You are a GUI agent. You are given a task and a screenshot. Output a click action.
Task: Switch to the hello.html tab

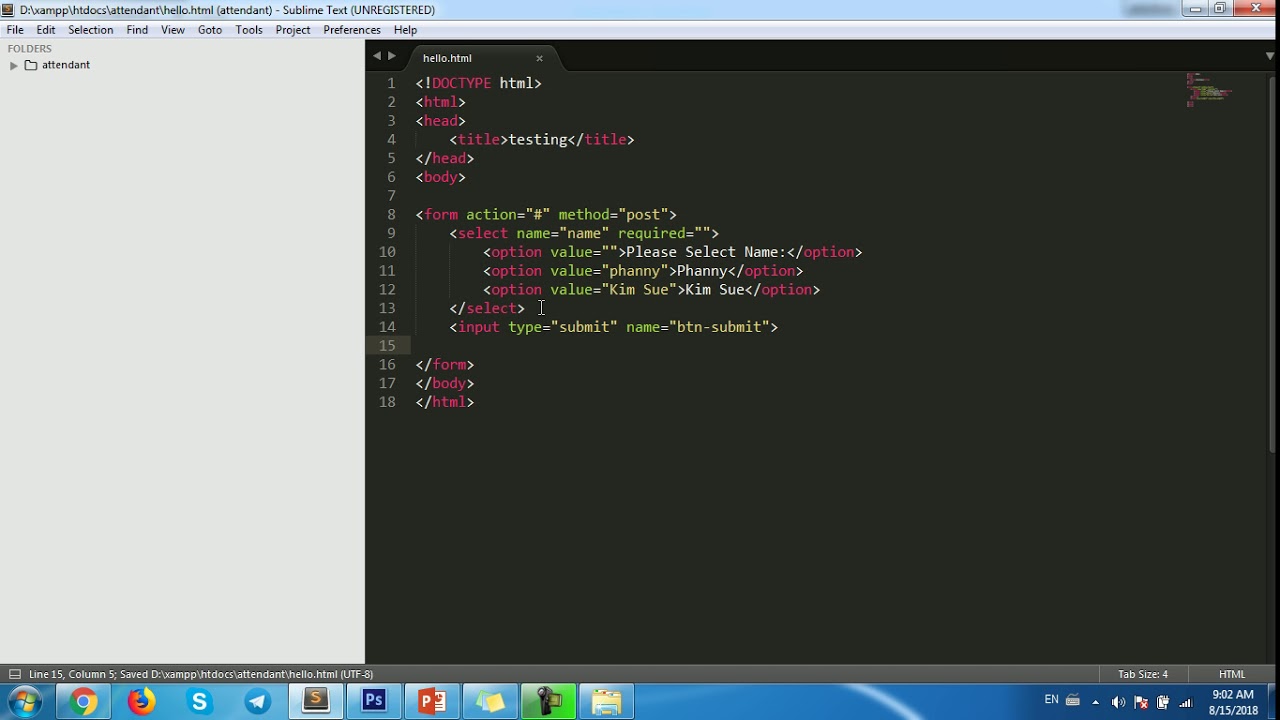(x=447, y=58)
